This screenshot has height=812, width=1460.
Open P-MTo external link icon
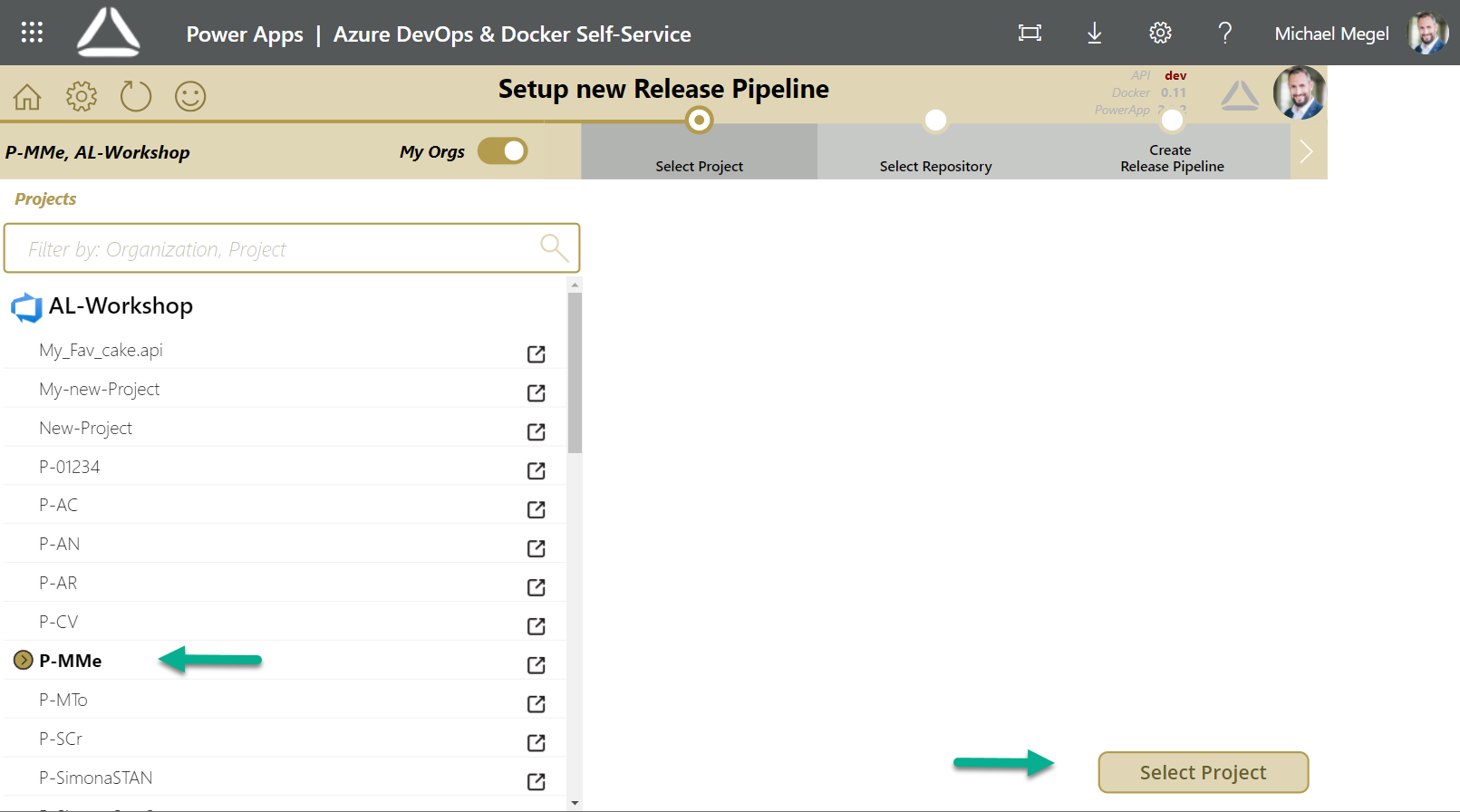[x=537, y=704]
